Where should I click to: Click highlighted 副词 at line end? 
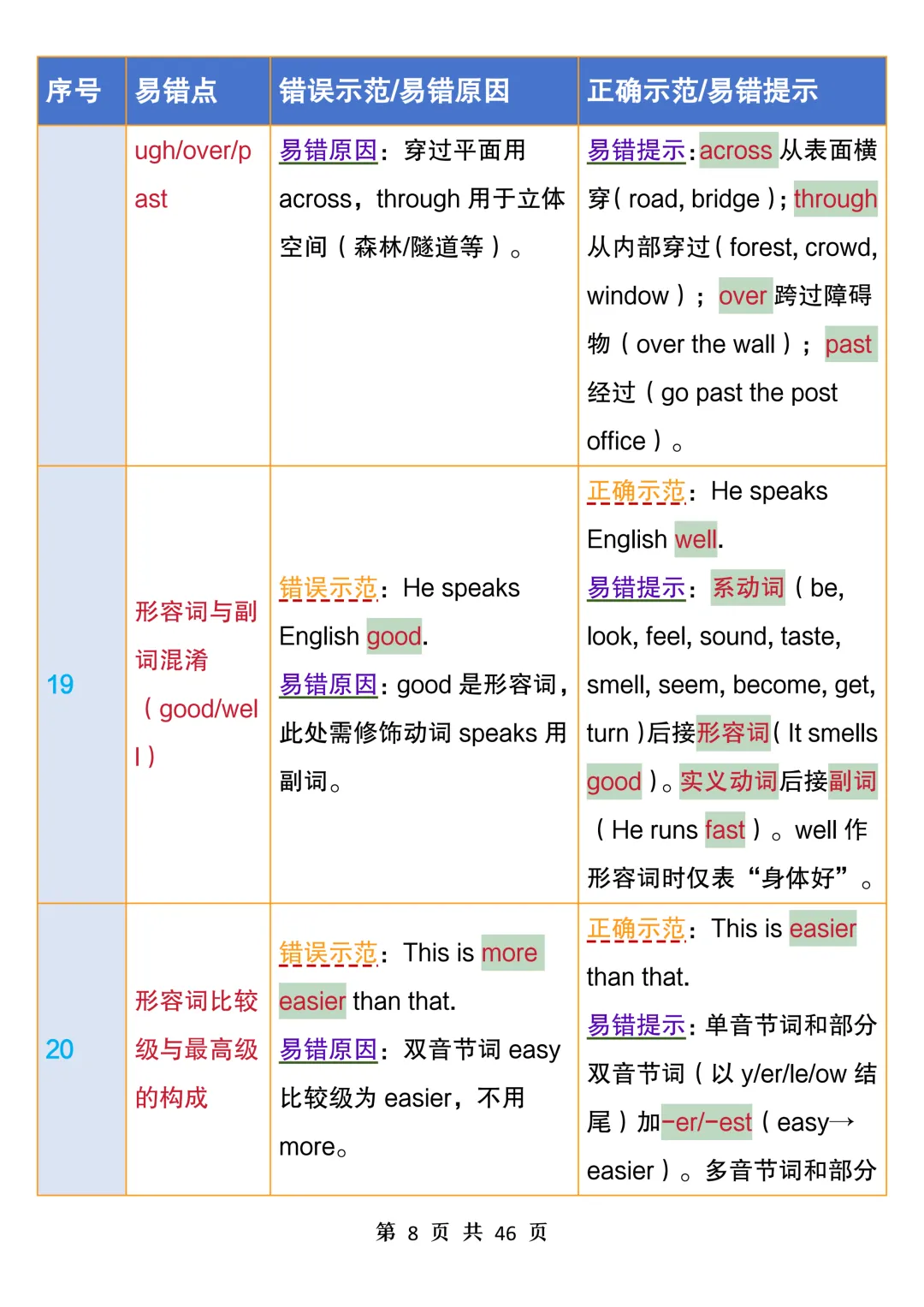click(853, 781)
